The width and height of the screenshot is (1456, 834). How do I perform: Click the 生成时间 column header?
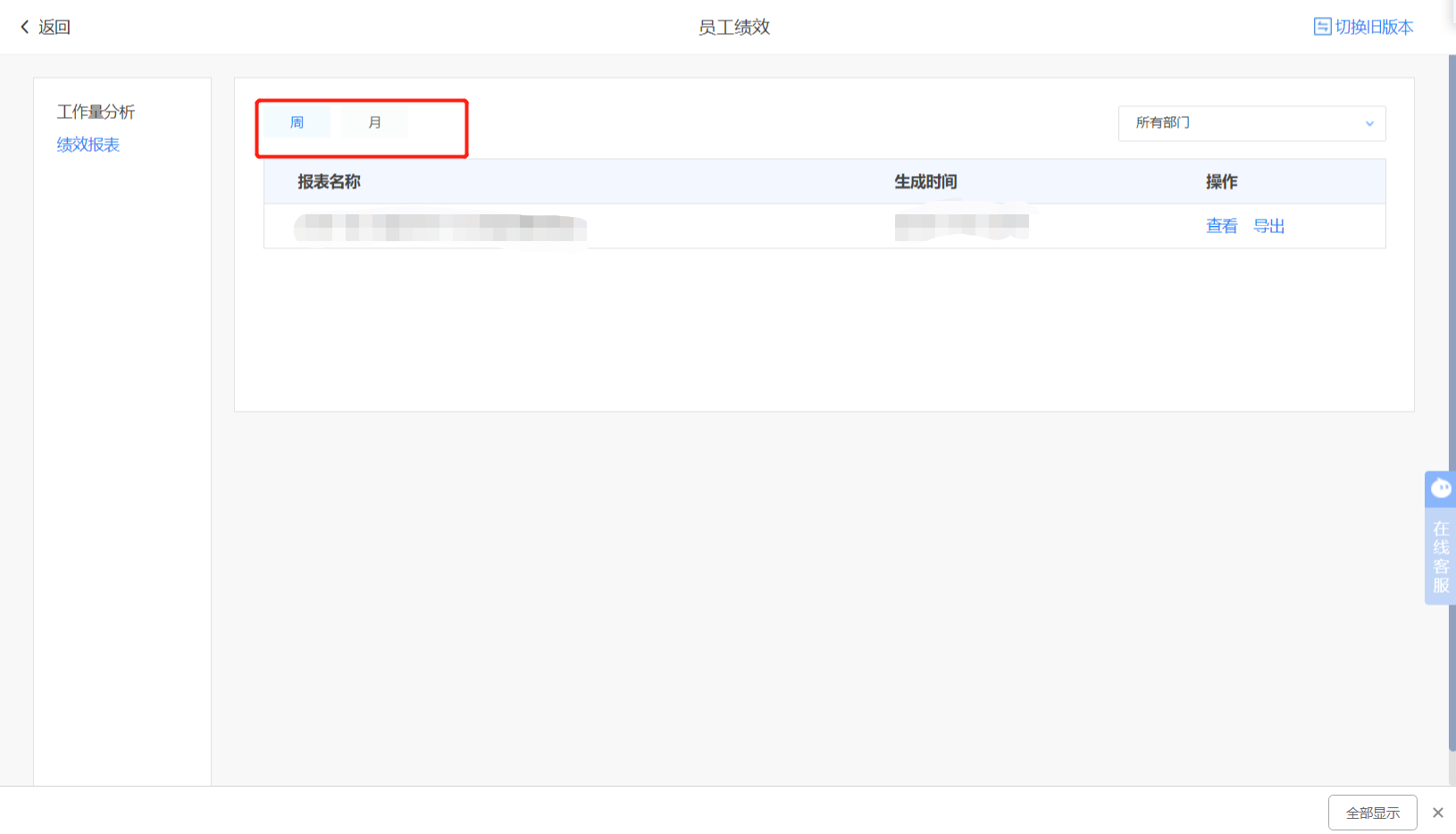pos(925,181)
